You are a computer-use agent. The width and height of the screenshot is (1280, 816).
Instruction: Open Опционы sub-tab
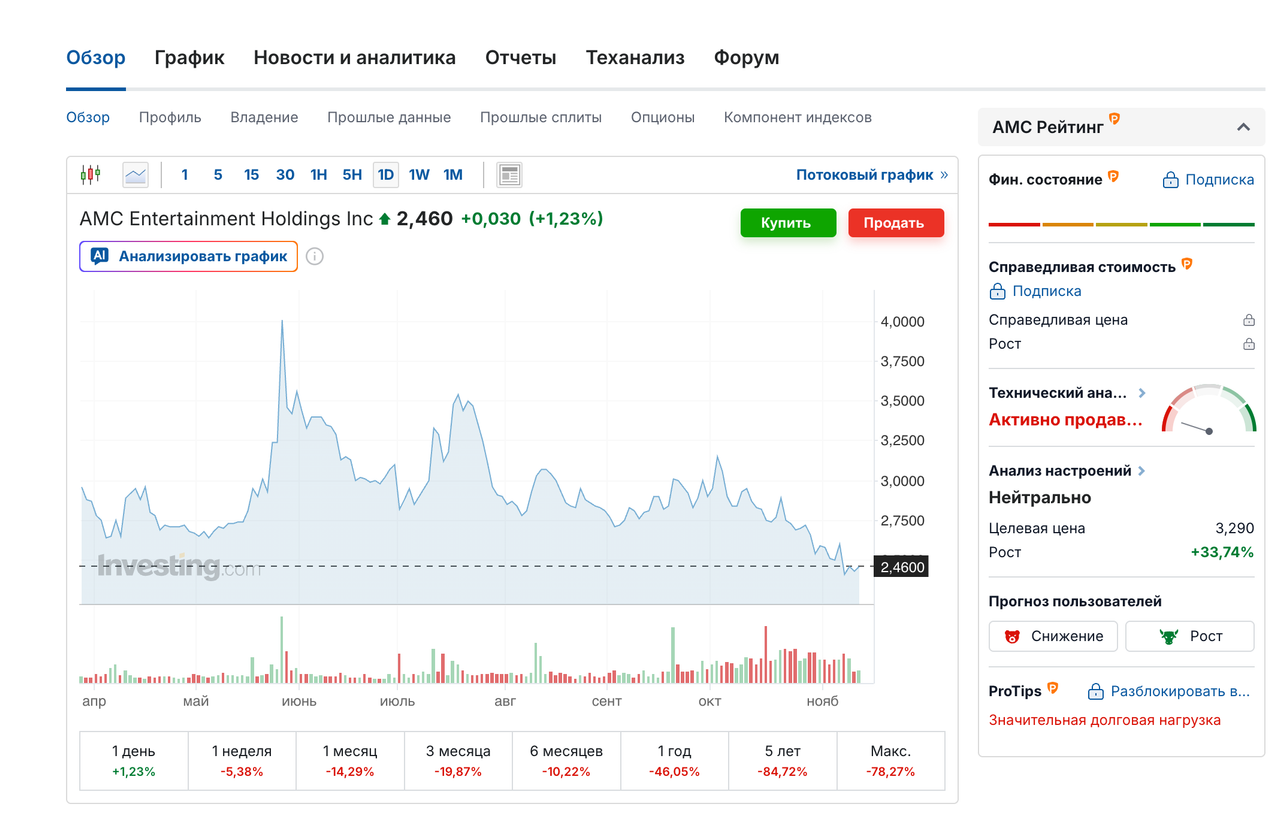[663, 117]
